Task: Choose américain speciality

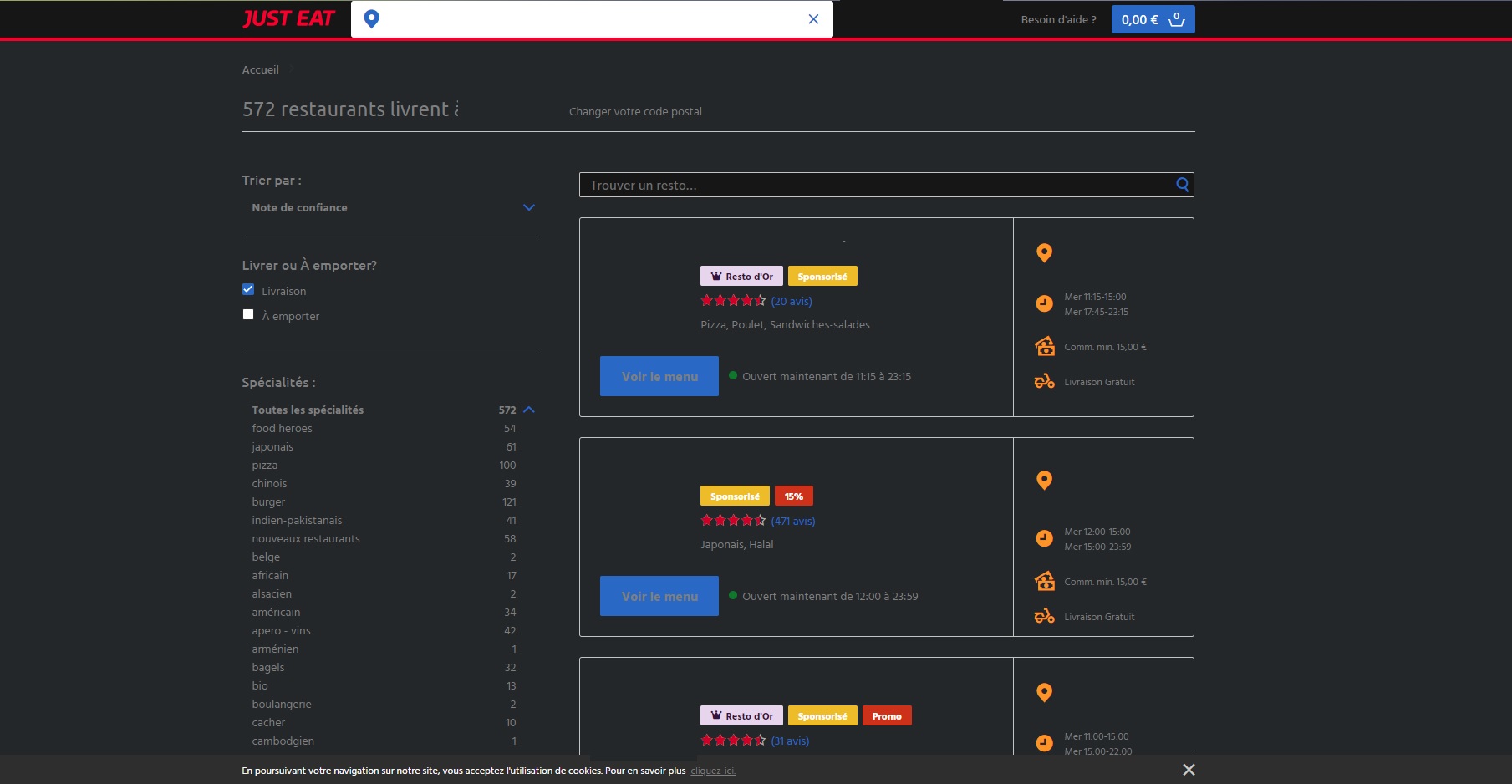Action: pyautogui.click(x=276, y=612)
